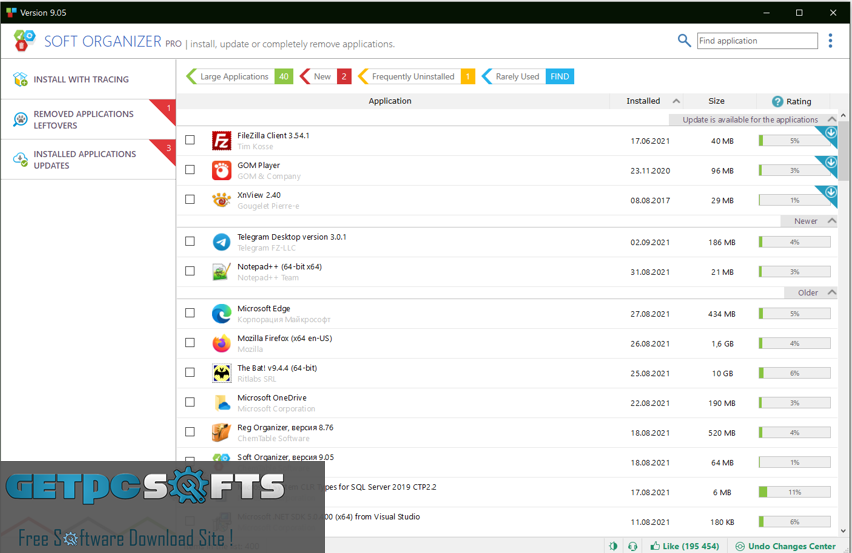852x553 pixels.
Task: Collapse the 'Update is available' group
Action: 831,119
